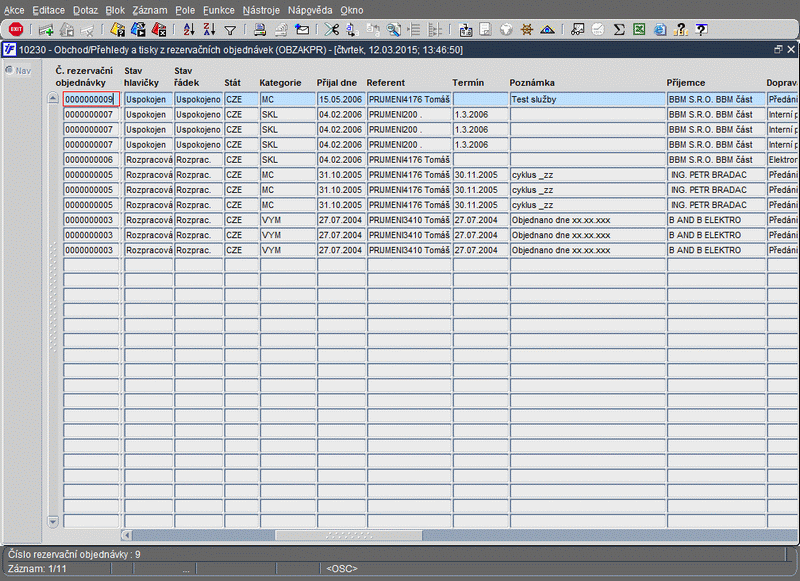Click 'Elektror' transport cell in row 0000000006
Viewport: 800px width, 581px height.
coord(783,159)
